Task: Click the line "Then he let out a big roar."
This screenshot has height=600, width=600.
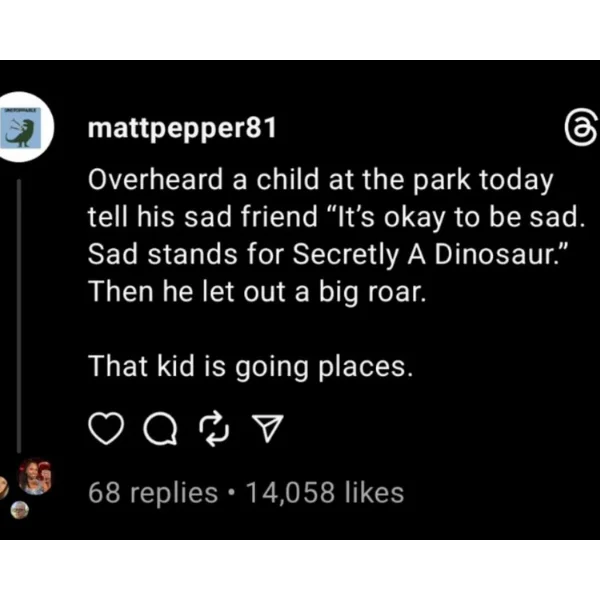Action: click(x=257, y=292)
